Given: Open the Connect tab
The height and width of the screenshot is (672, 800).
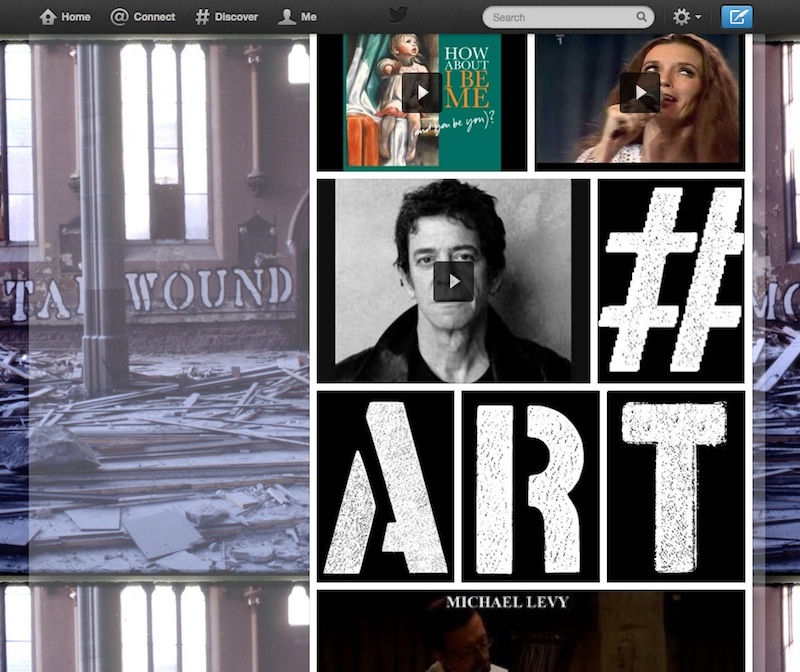Looking at the screenshot, I should tap(143, 17).
